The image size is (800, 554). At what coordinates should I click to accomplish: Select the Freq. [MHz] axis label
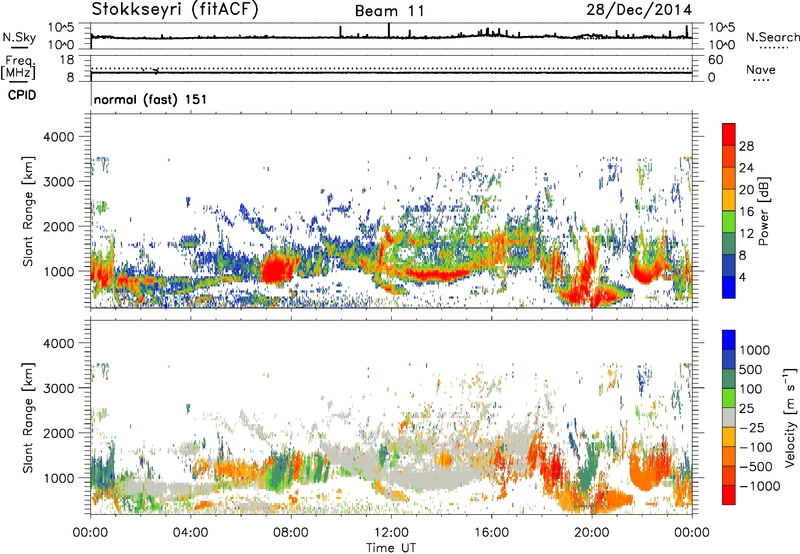(19, 67)
